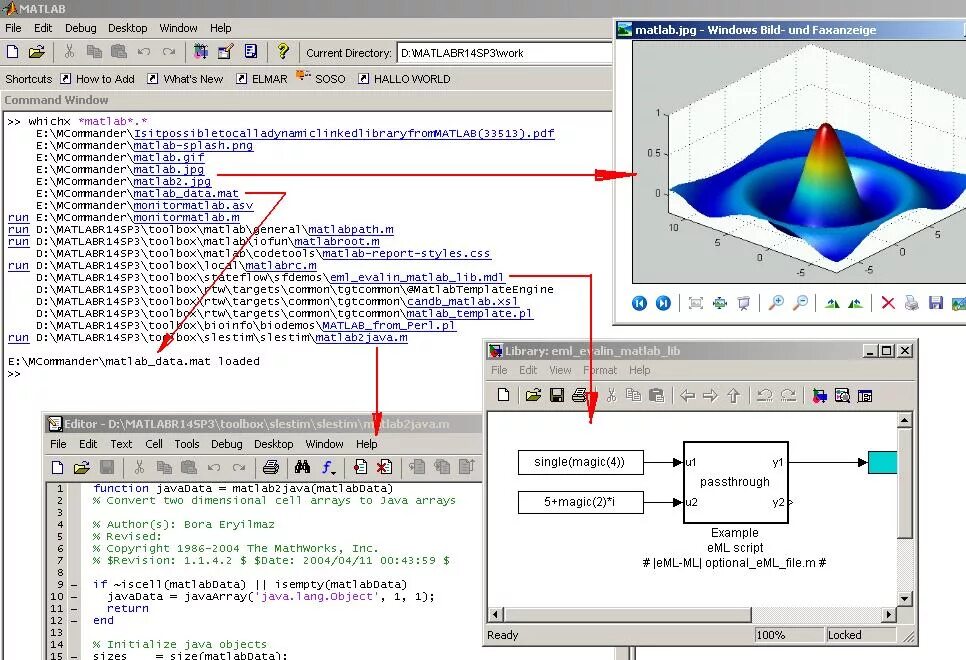Viewport: 966px width, 660px height.
Task: Rotate image clockwise in picture viewer
Action: click(832, 303)
